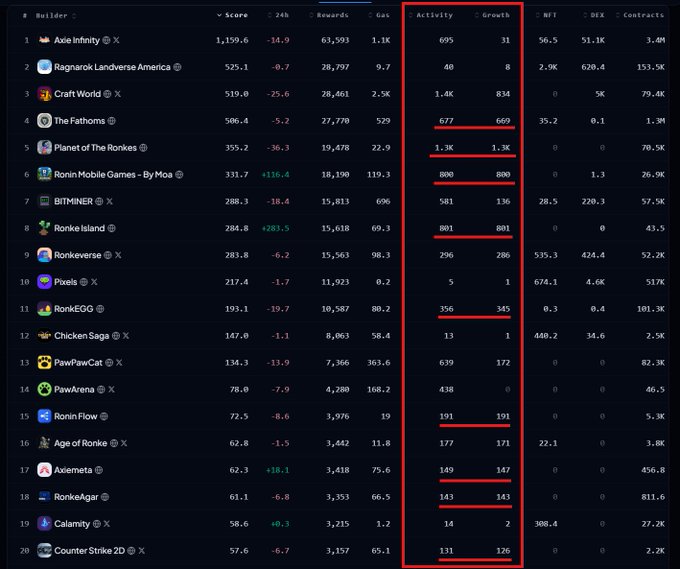
Task: Open Planet of The Ronkes globe icon
Action: 143,148
